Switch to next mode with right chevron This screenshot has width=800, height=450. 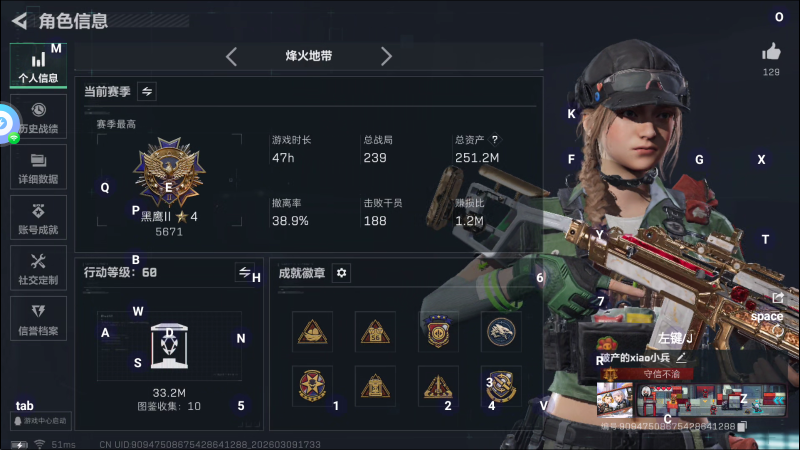pos(386,56)
